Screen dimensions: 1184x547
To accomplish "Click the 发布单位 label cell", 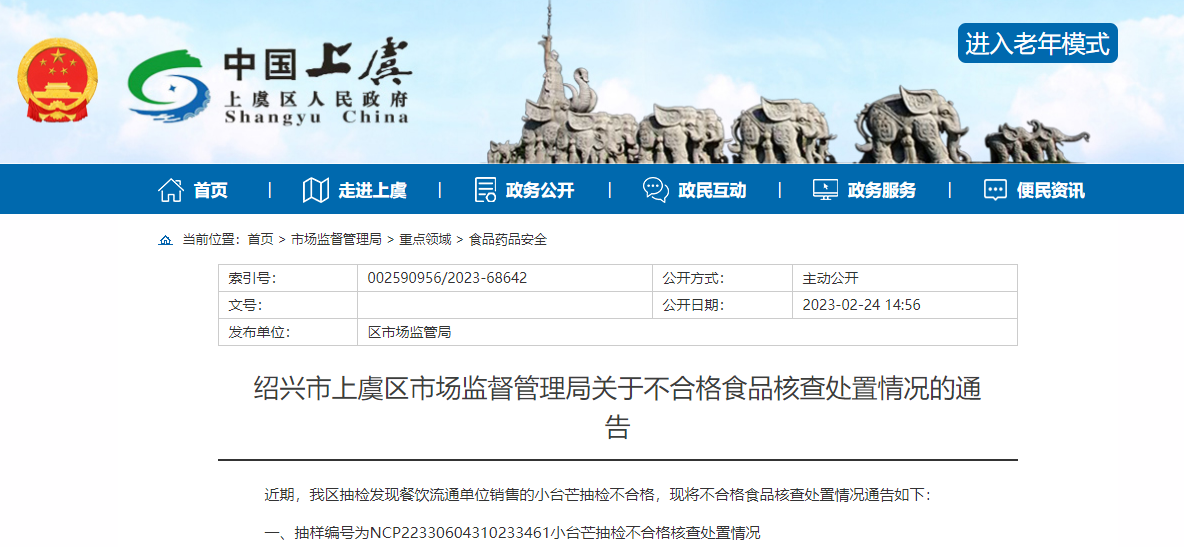I will 288,332.
